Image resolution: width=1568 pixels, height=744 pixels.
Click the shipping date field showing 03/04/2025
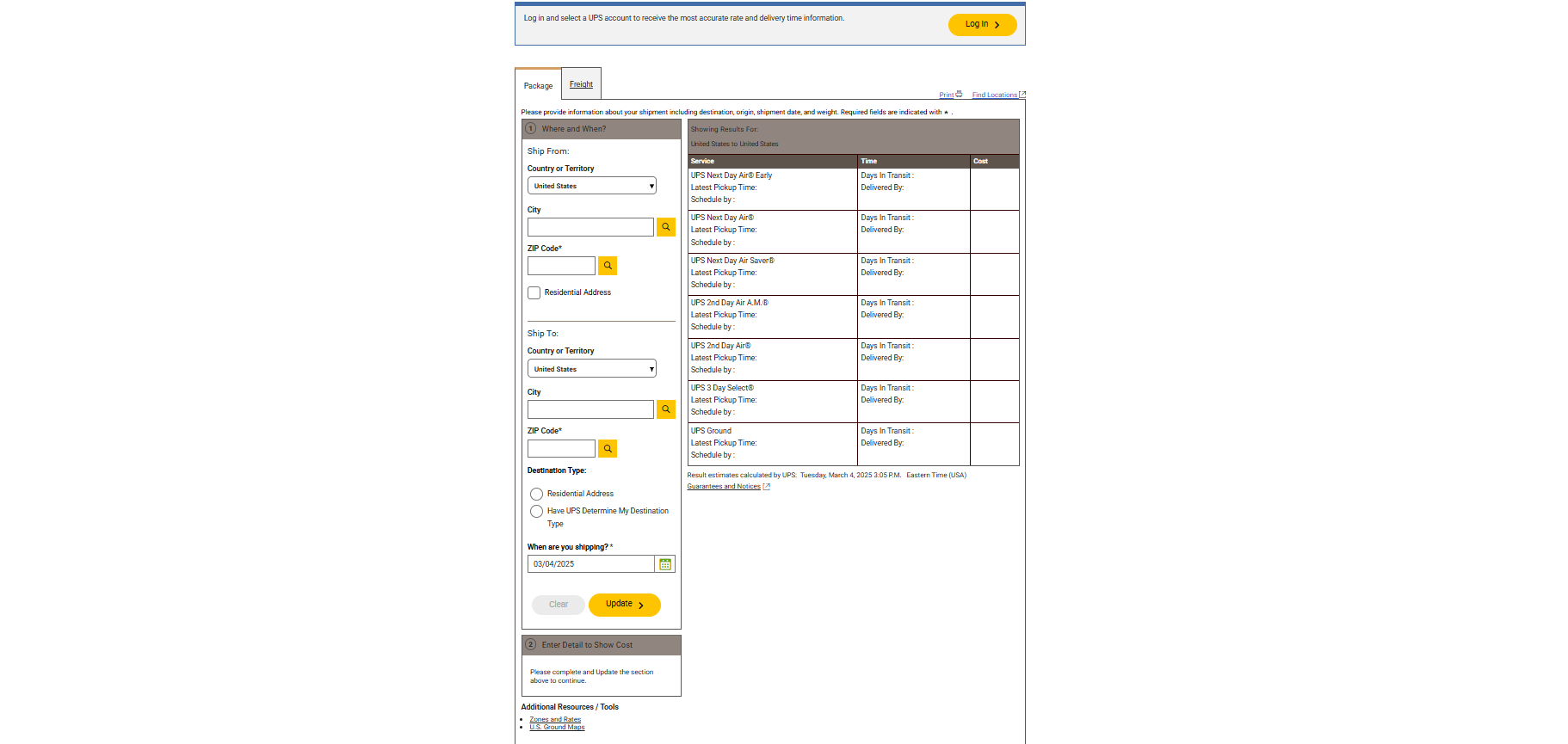click(591, 564)
